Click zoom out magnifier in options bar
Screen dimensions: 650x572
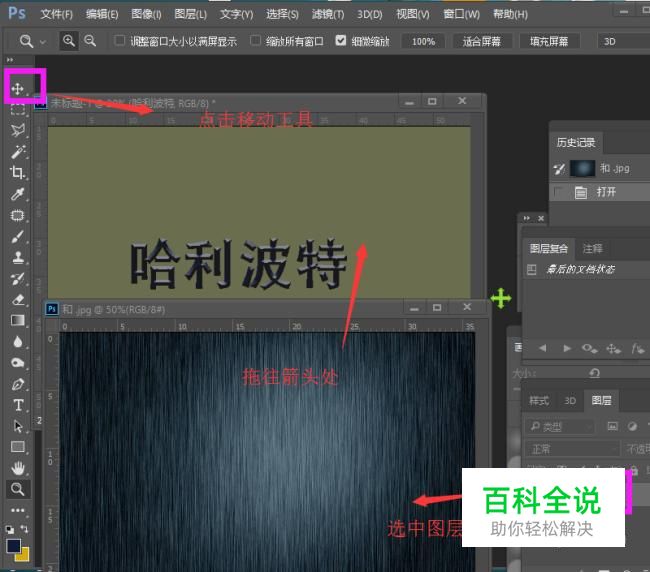pos(90,41)
